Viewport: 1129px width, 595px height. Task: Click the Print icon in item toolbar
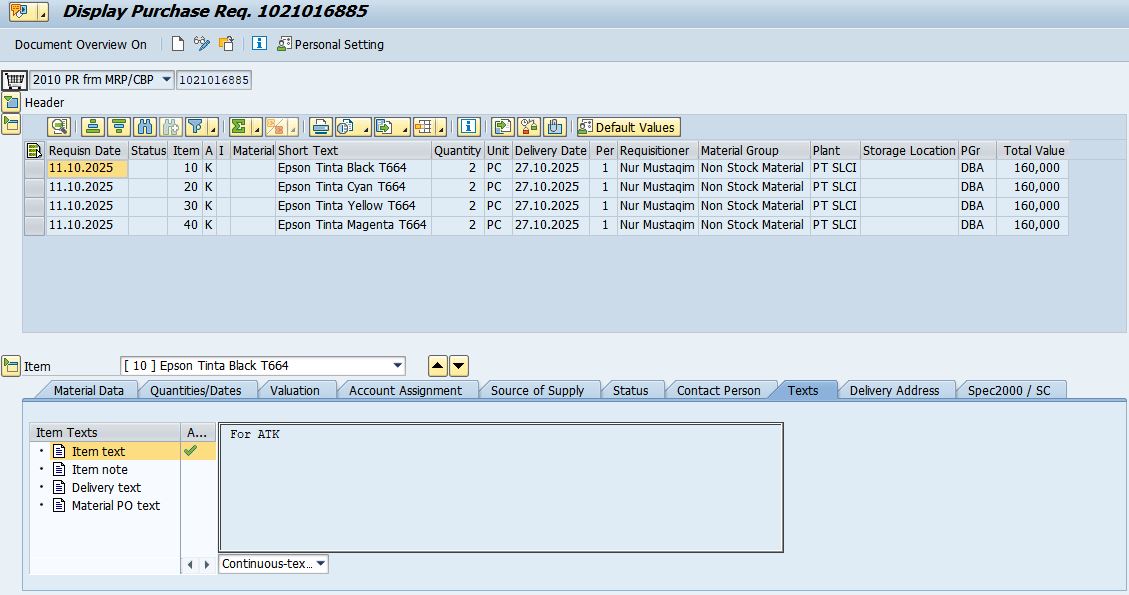320,127
